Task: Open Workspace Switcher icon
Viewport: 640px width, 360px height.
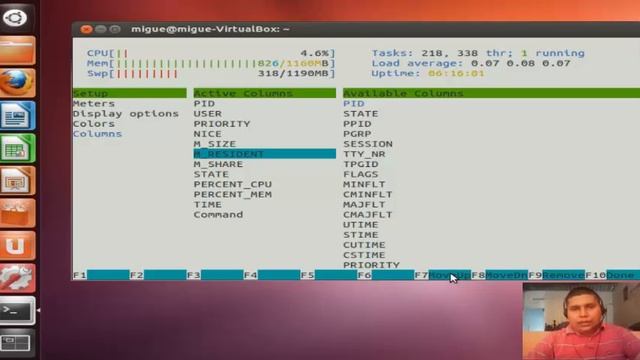Action: coord(16,342)
